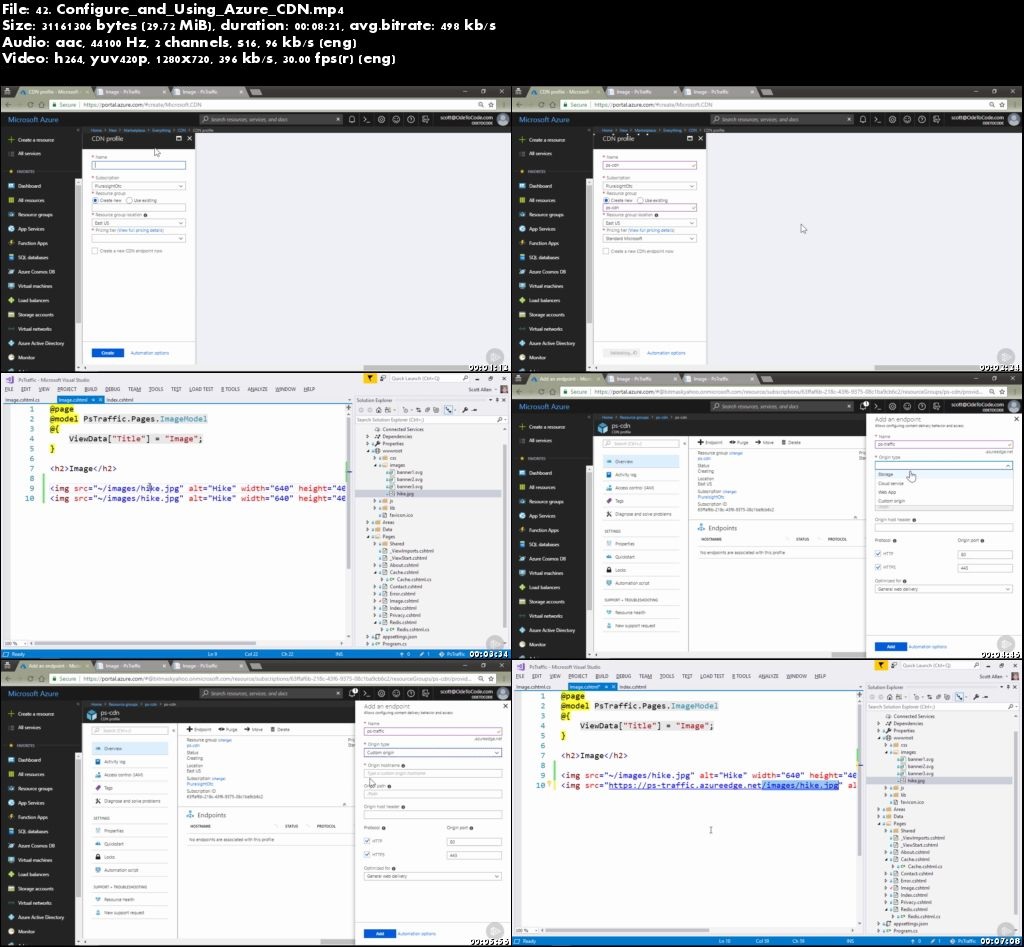Click the Automation options link in the empty-name CDN form

click(150, 353)
